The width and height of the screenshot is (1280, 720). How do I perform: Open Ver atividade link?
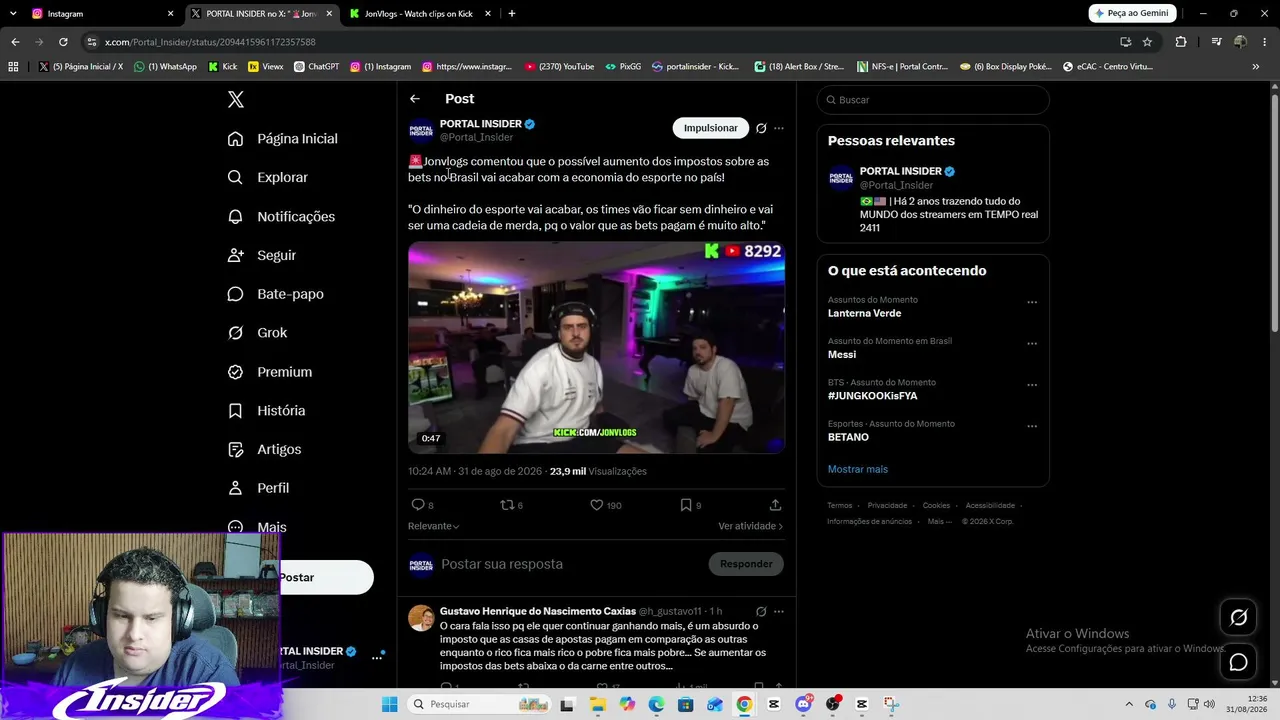(x=750, y=526)
